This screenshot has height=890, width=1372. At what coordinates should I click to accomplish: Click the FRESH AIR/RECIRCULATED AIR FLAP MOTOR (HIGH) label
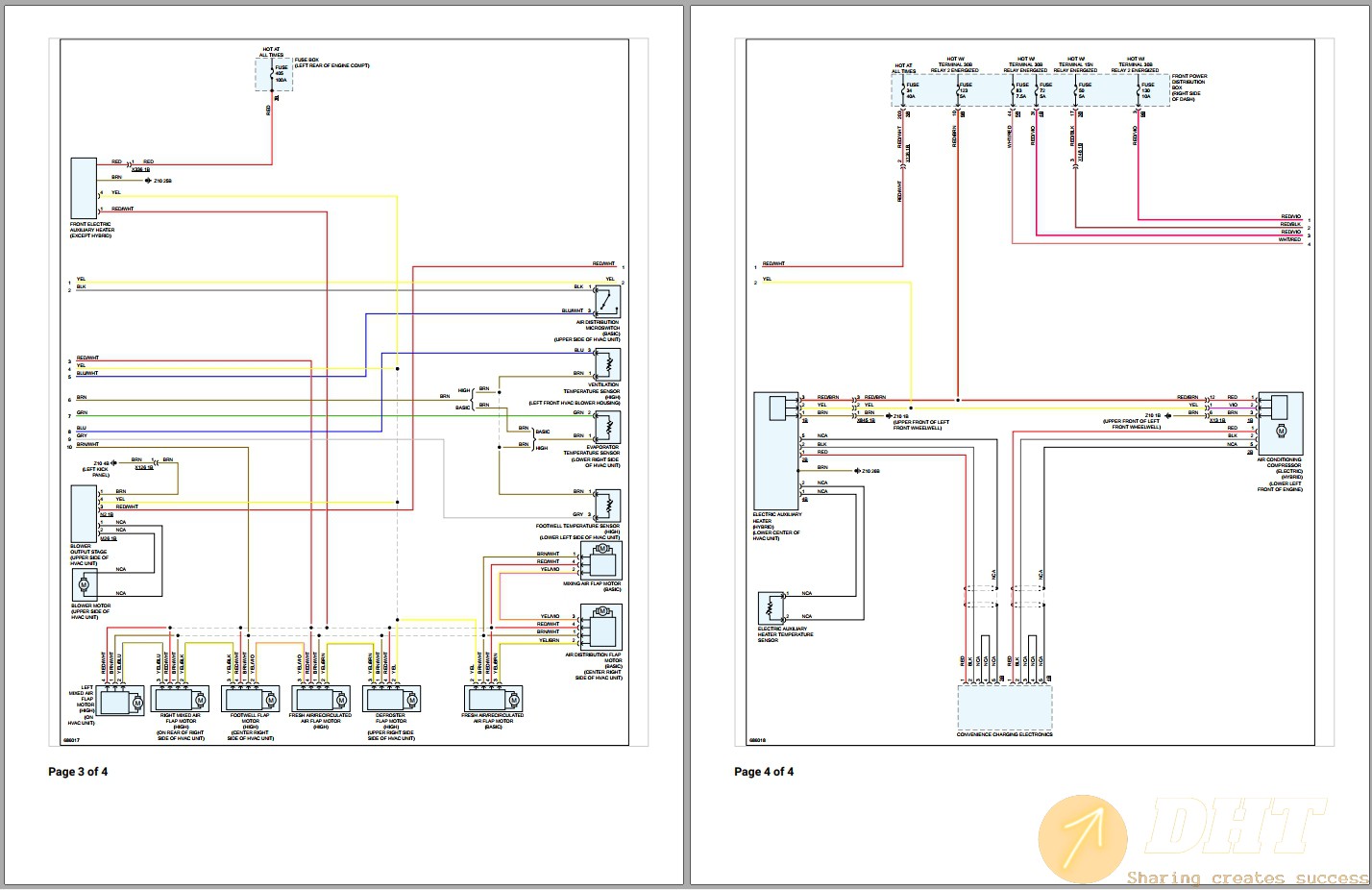pyautogui.click(x=320, y=721)
